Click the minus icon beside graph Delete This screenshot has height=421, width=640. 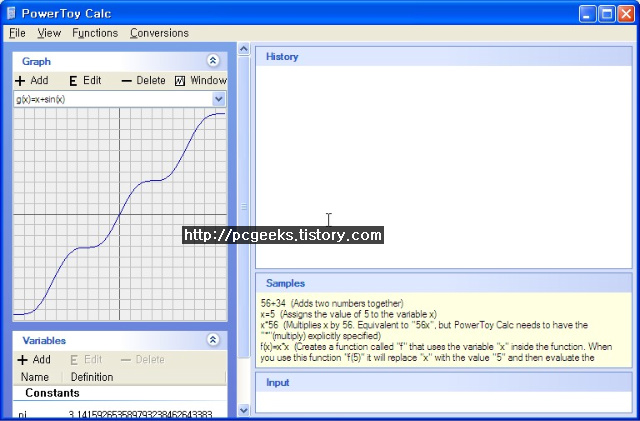pyautogui.click(x=127, y=81)
